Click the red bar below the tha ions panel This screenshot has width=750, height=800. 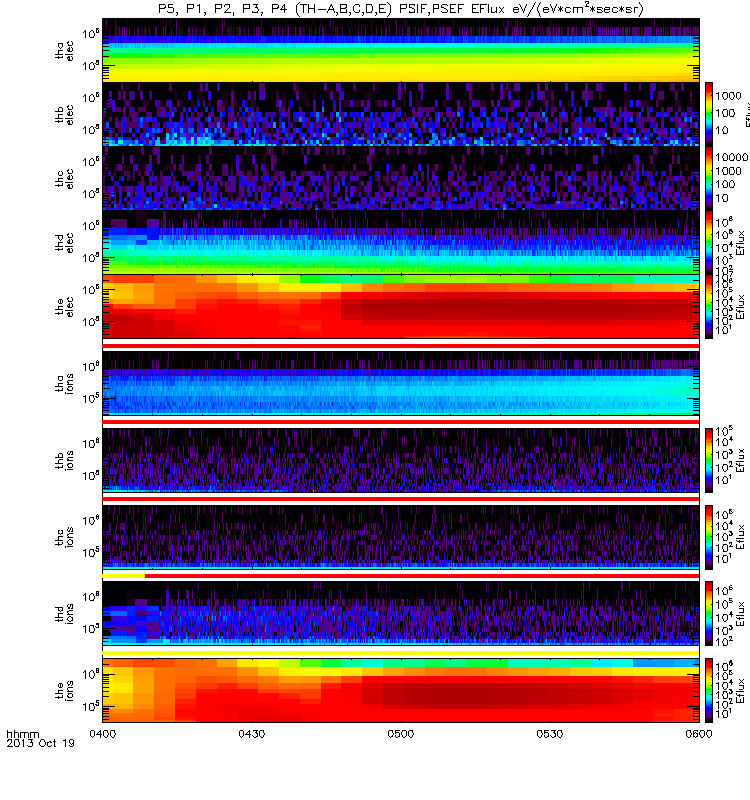point(401,422)
